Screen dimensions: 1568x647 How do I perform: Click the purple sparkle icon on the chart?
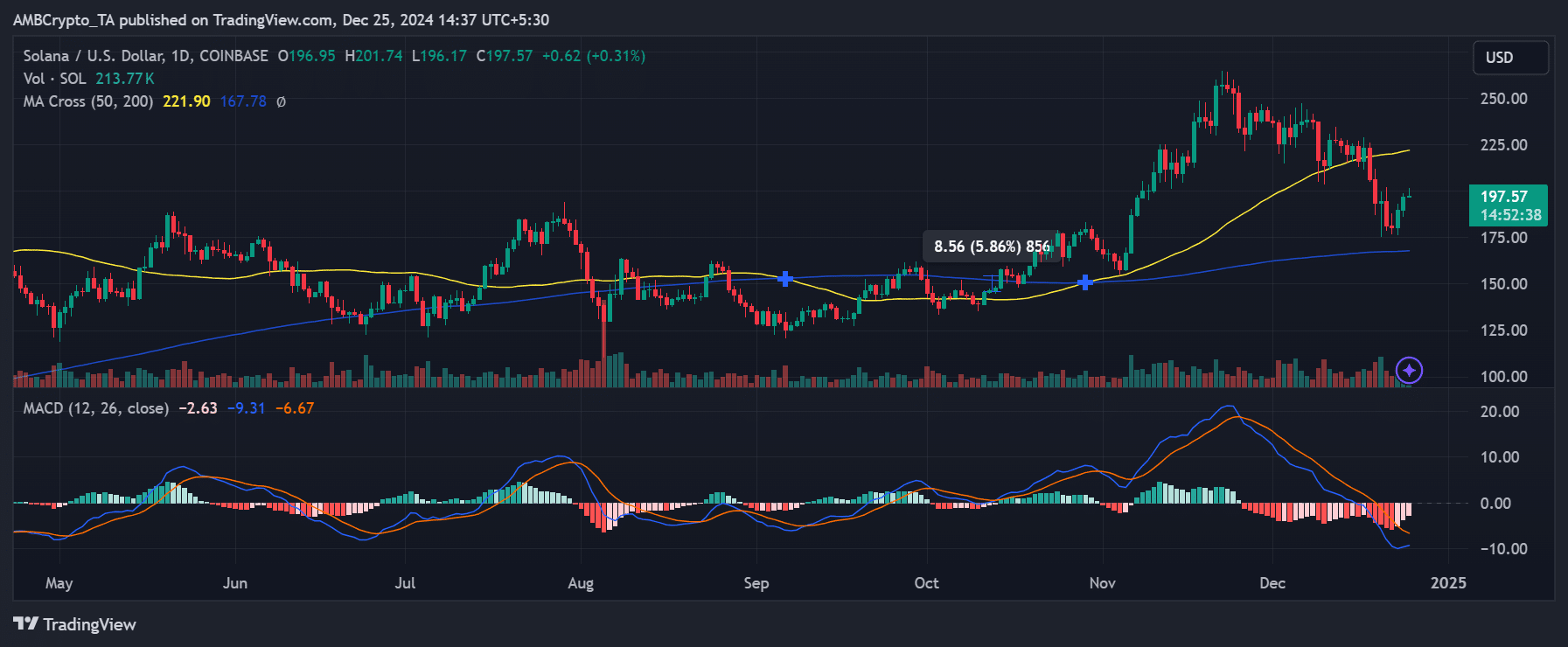(x=1408, y=371)
